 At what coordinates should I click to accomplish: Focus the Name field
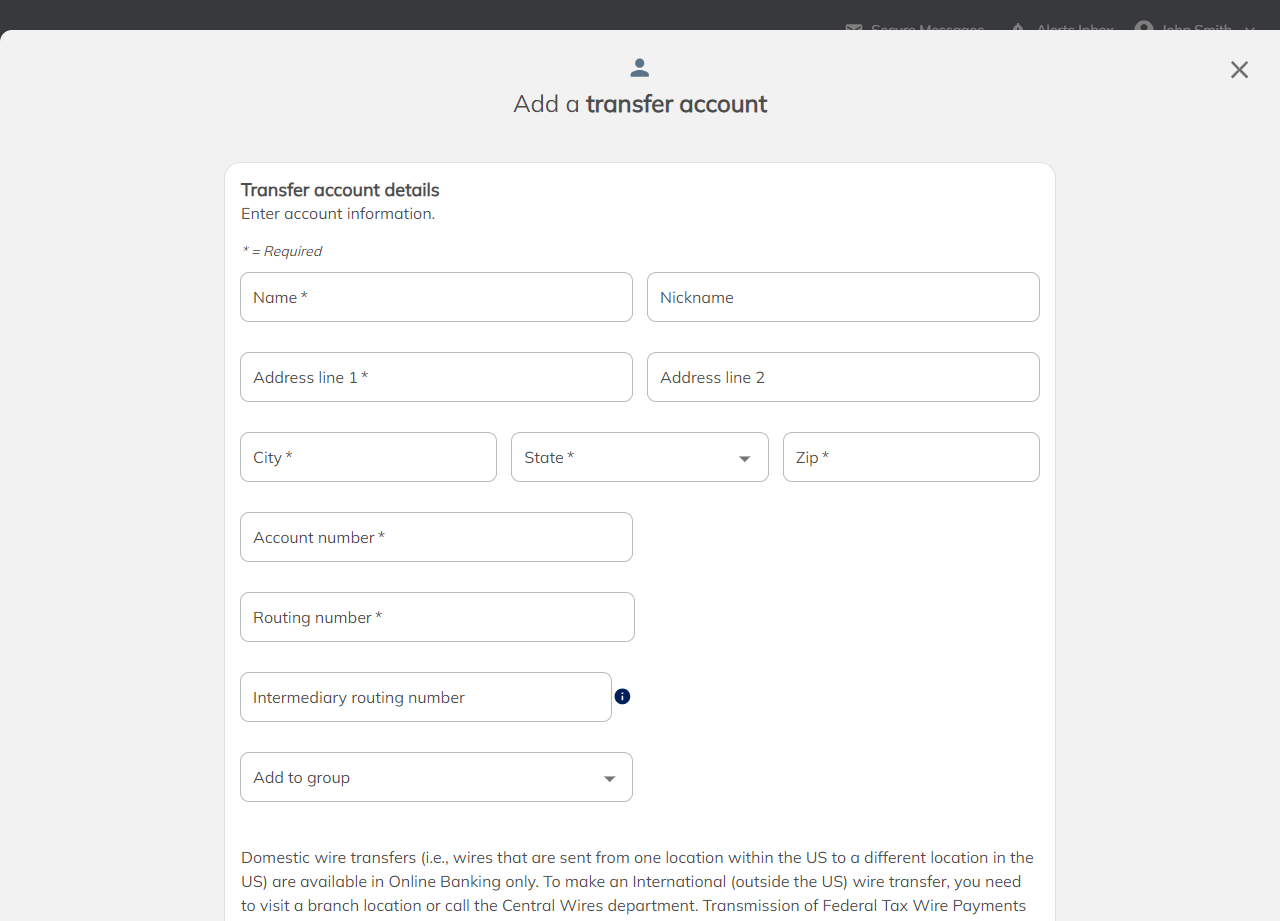click(436, 297)
